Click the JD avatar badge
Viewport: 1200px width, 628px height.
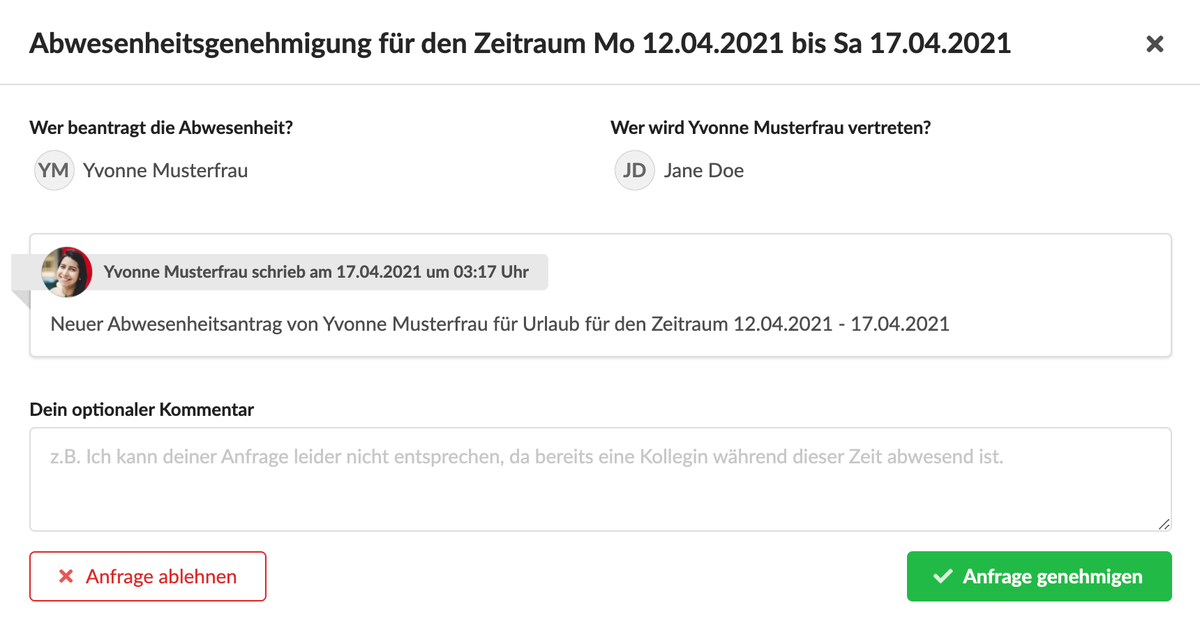click(634, 170)
